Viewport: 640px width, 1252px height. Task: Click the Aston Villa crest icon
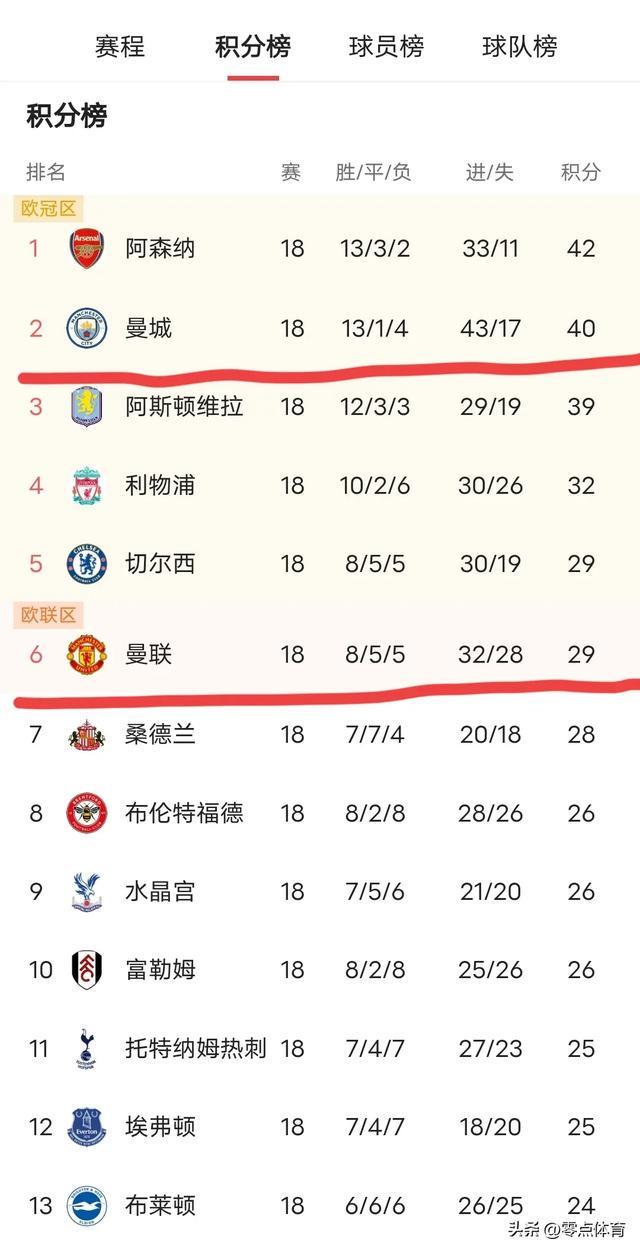click(x=88, y=406)
